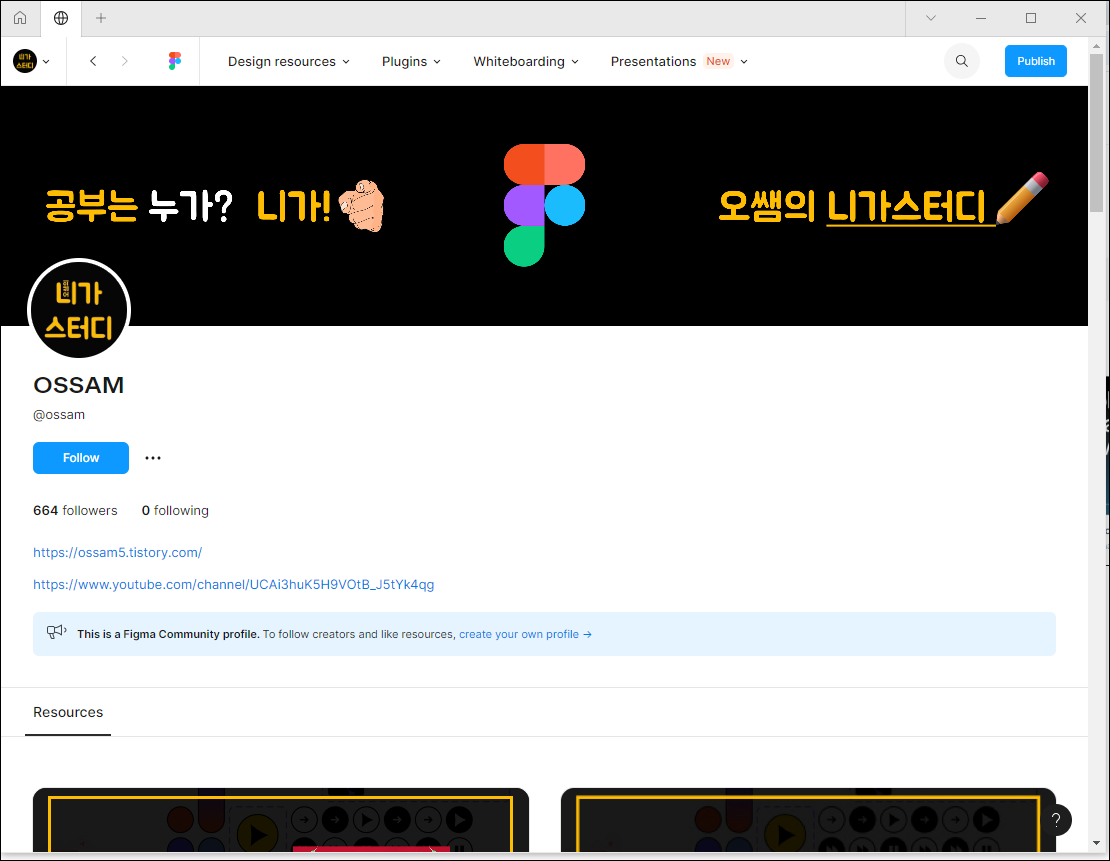This screenshot has width=1110, height=861.
Task: Open a new tab with plus icon
Action: click(101, 18)
